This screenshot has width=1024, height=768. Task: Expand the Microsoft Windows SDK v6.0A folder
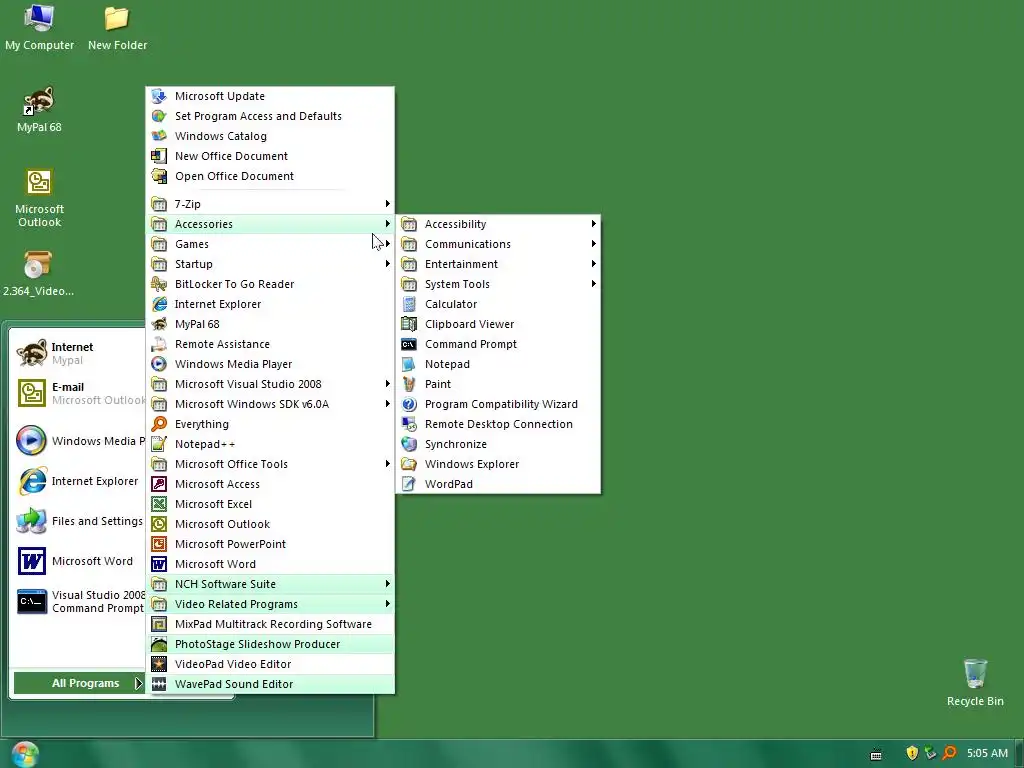tap(270, 404)
